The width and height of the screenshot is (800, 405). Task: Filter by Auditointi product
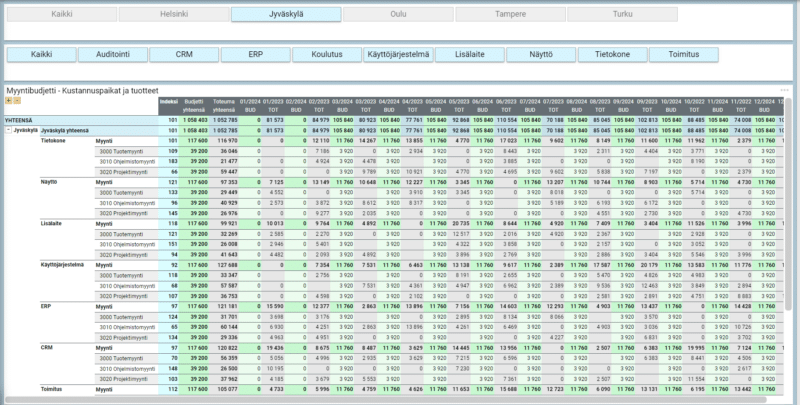click(112, 55)
